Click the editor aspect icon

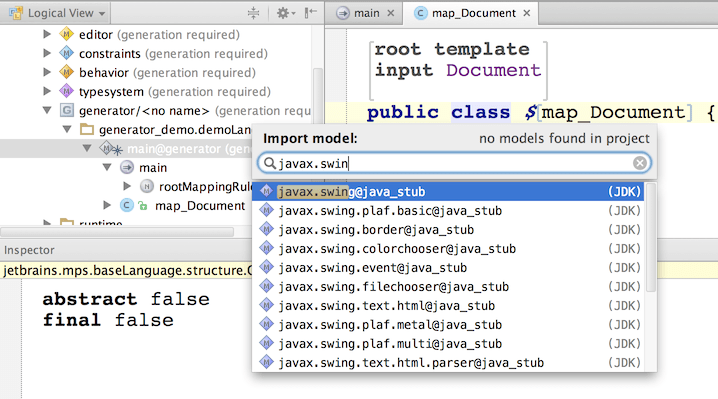coord(66,34)
